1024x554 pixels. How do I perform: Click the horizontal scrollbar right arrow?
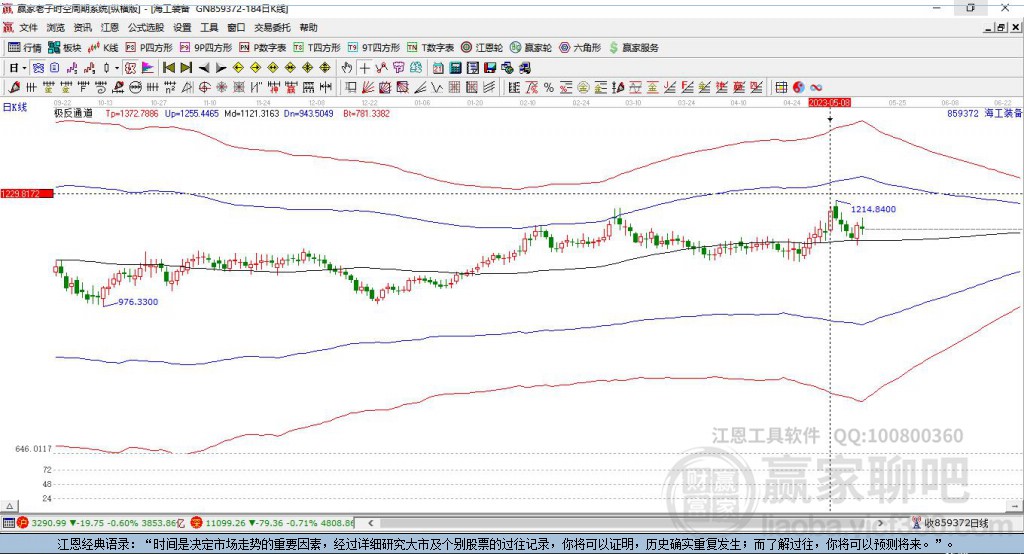pyautogui.click(x=880, y=523)
